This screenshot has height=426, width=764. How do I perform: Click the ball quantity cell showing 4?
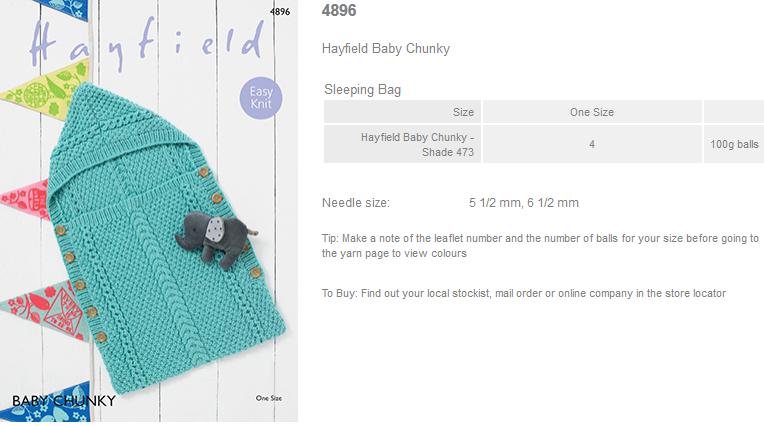point(592,144)
